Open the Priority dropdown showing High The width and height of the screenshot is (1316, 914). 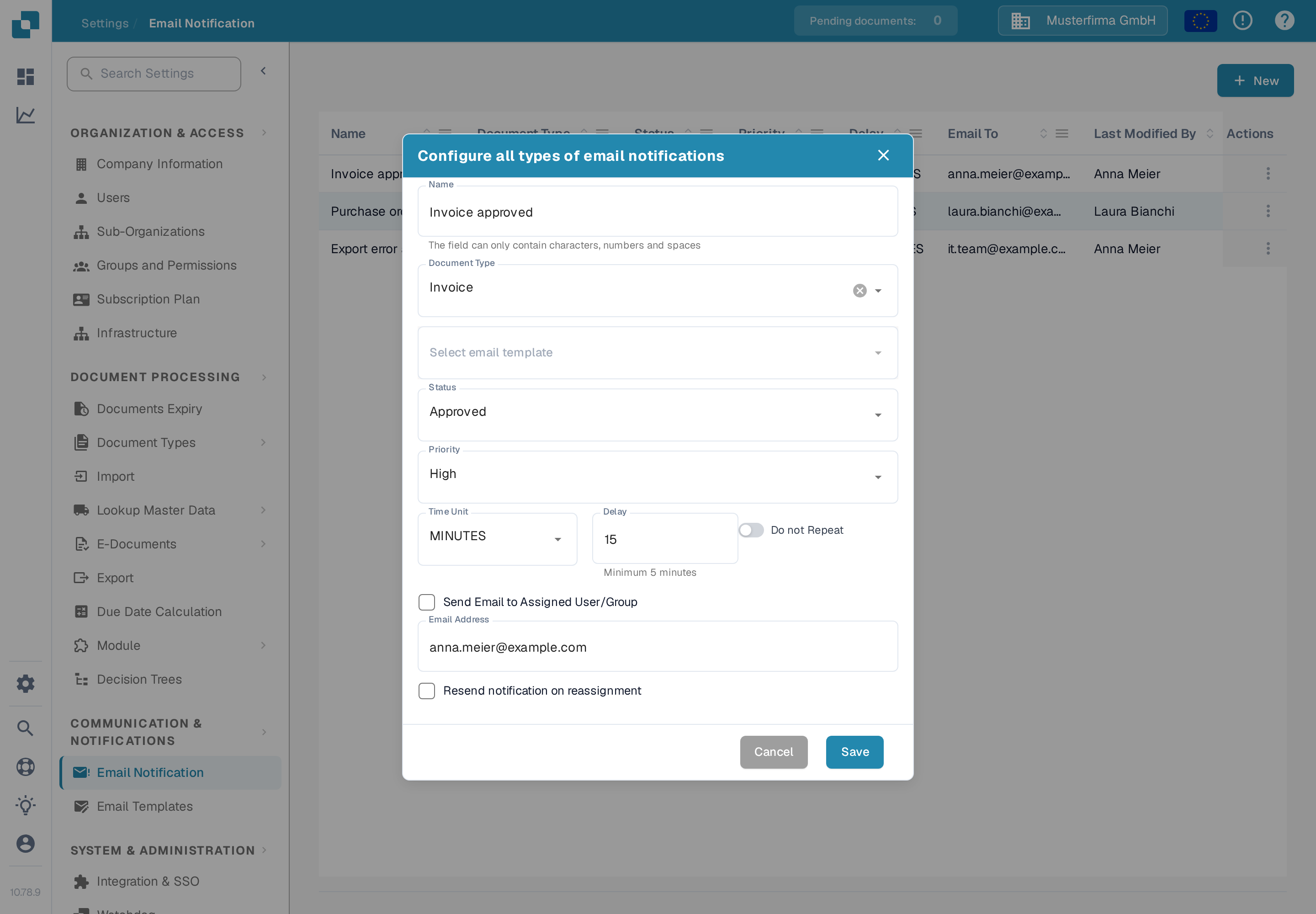pos(658,477)
